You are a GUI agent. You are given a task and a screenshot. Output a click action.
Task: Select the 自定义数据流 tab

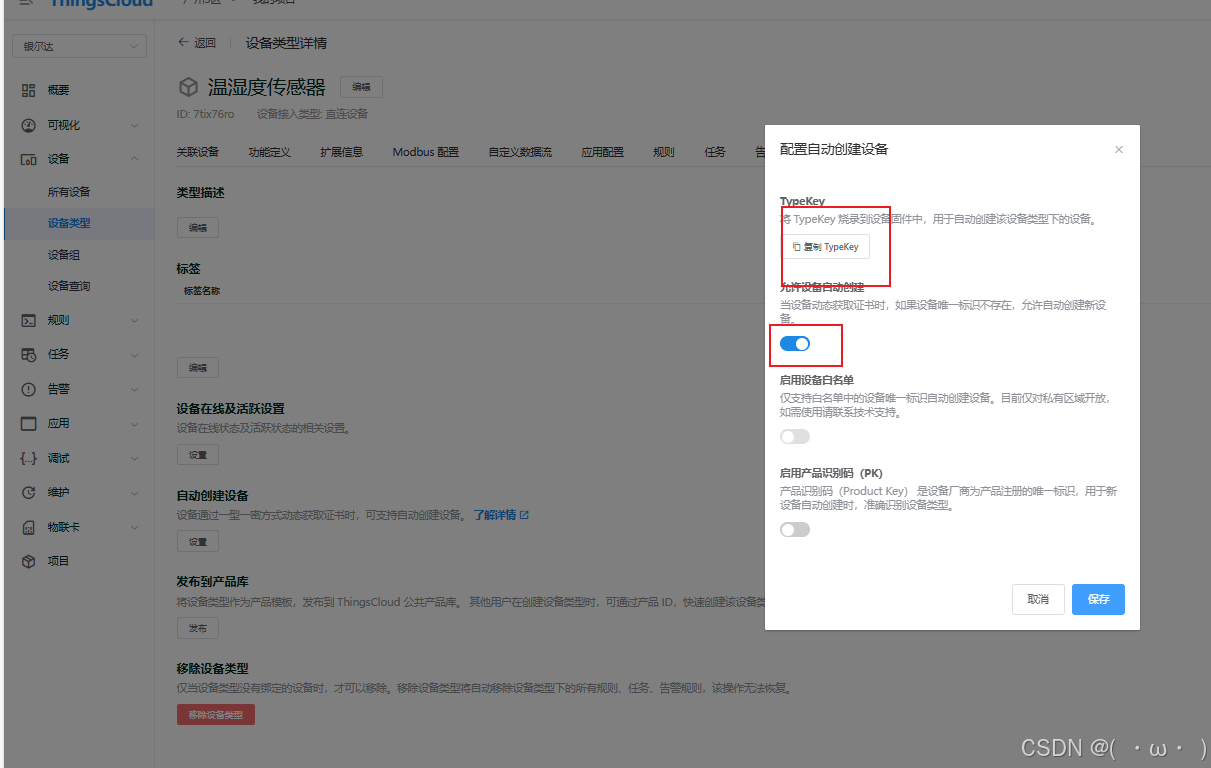point(520,152)
